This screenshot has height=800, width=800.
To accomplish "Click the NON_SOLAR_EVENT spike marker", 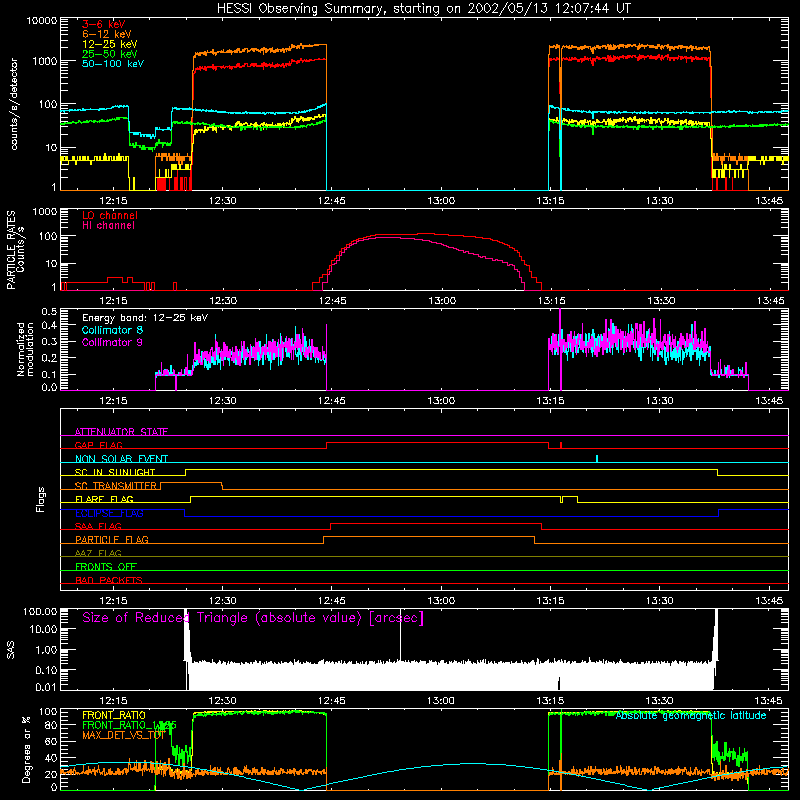I will click(x=597, y=459).
